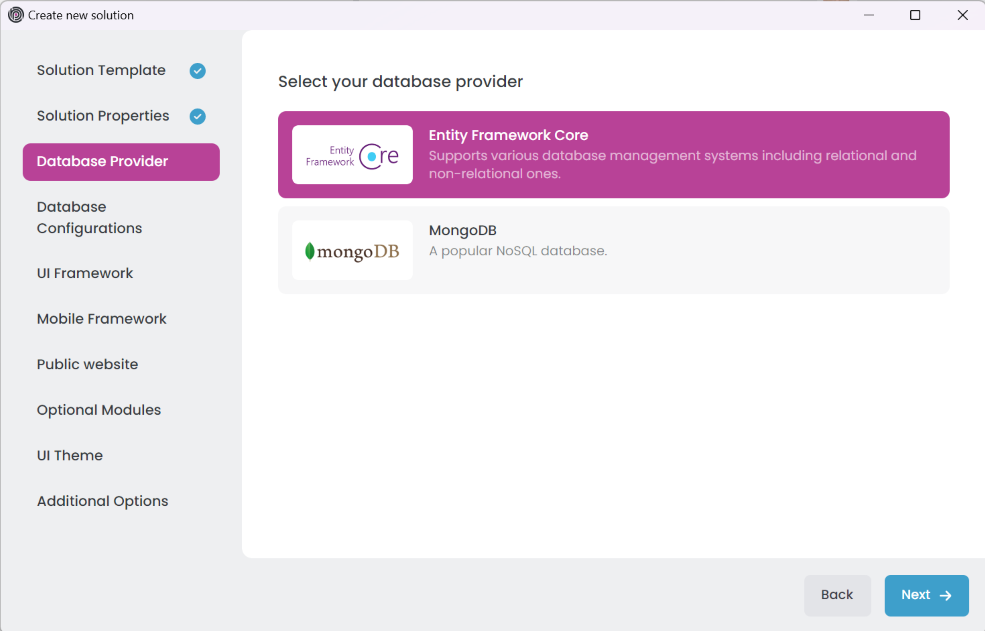Select the Database Provider step
Screen dimensions: 985x631
click(x=121, y=162)
